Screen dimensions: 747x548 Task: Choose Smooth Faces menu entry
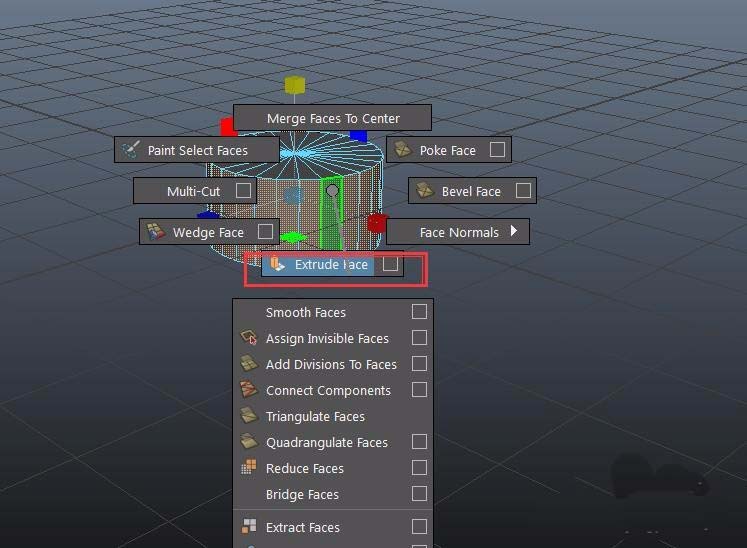[x=333, y=312]
